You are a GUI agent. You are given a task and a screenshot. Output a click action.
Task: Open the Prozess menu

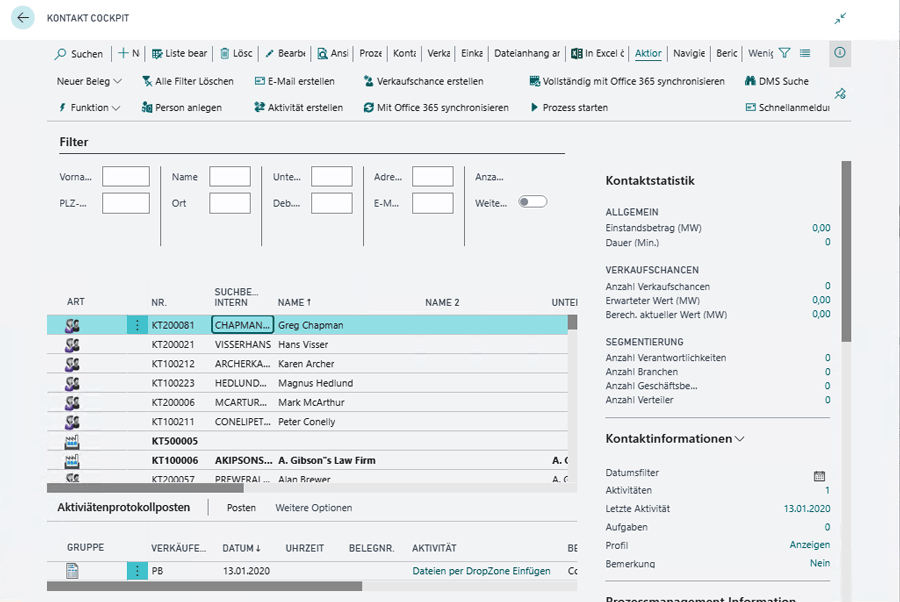371,53
